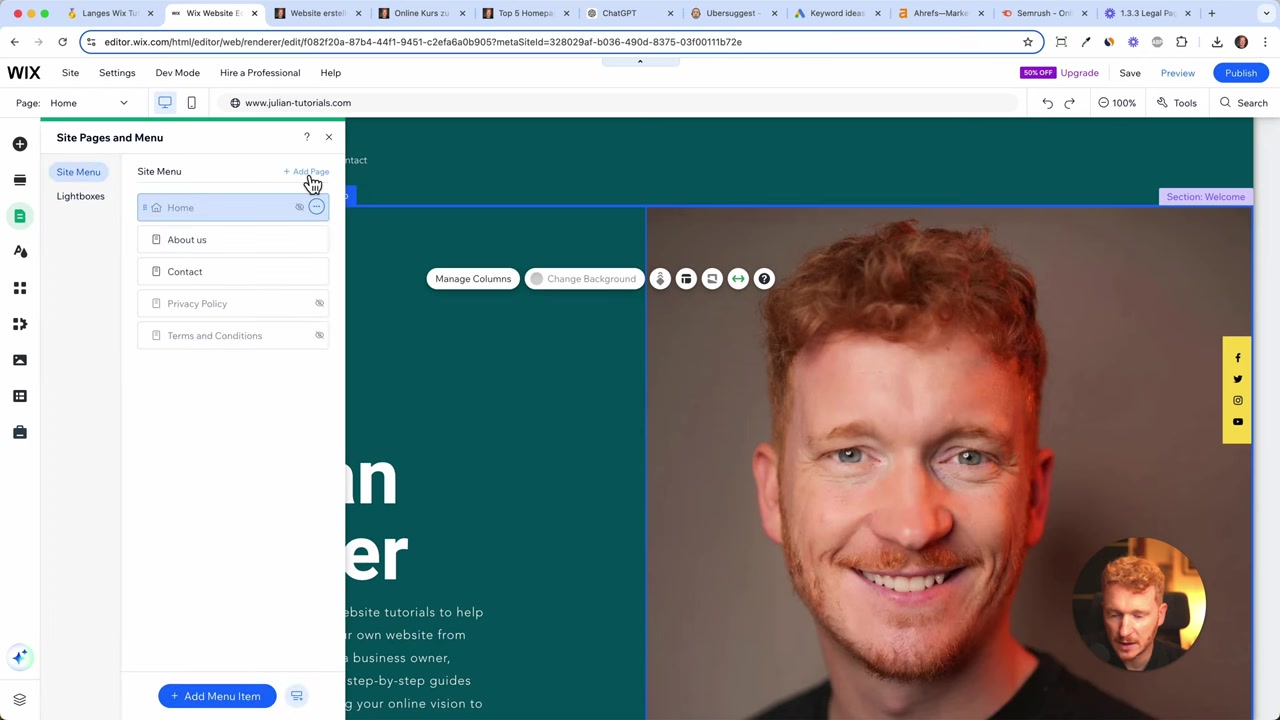Image resolution: width=1280 pixels, height=720 pixels.
Task: Redo the last action
Action: [1069, 103]
